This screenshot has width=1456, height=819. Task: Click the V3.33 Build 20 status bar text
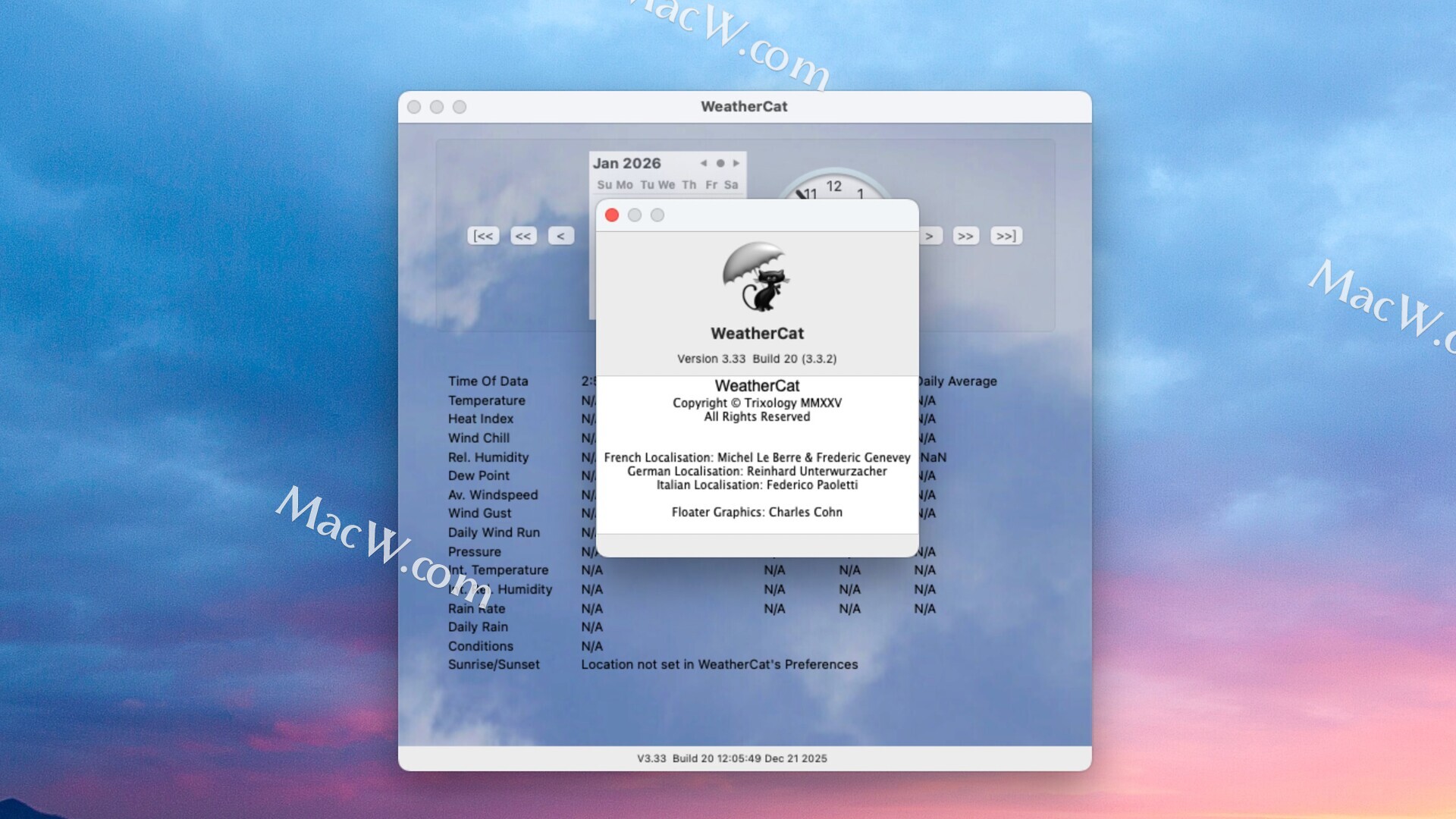(x=732, y=758)
